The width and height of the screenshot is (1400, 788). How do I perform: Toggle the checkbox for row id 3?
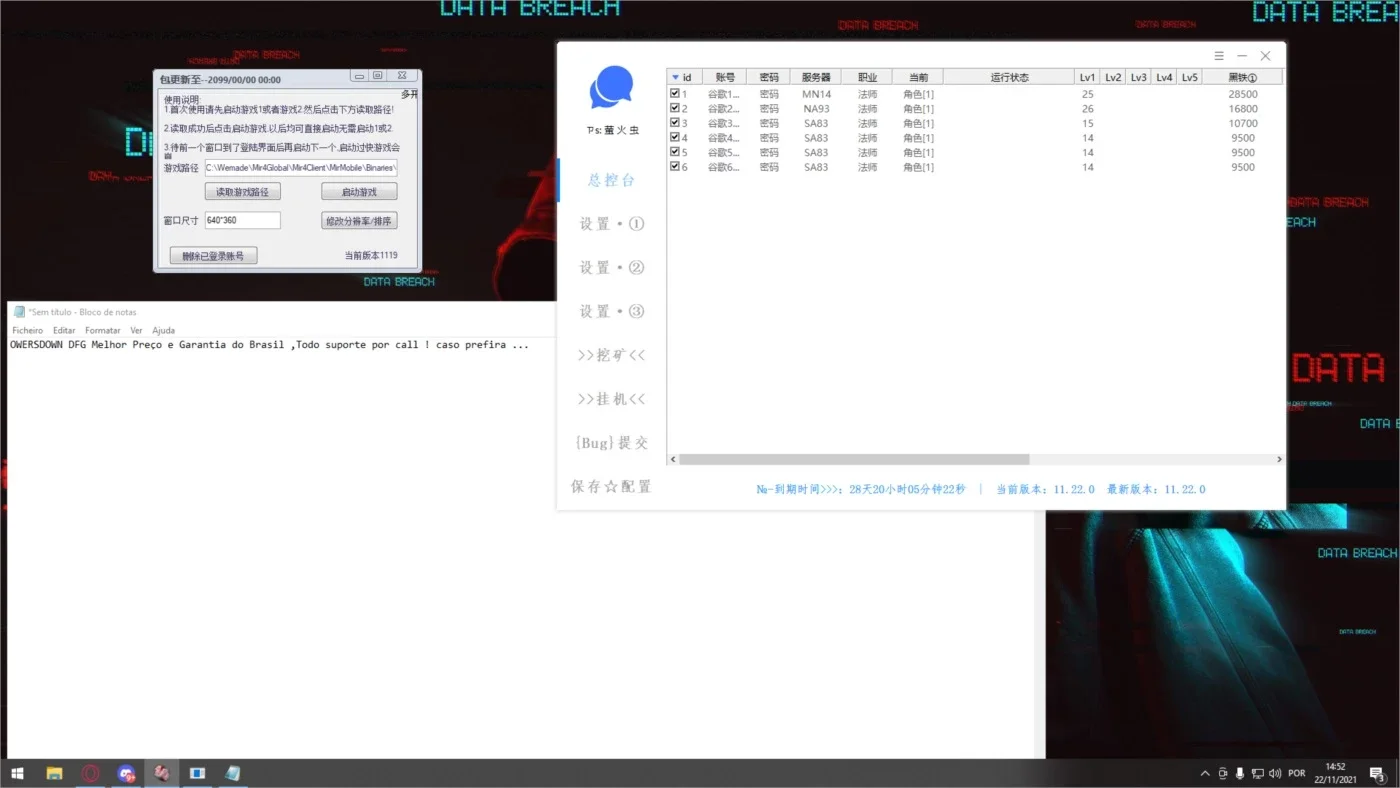coord(675,123)
